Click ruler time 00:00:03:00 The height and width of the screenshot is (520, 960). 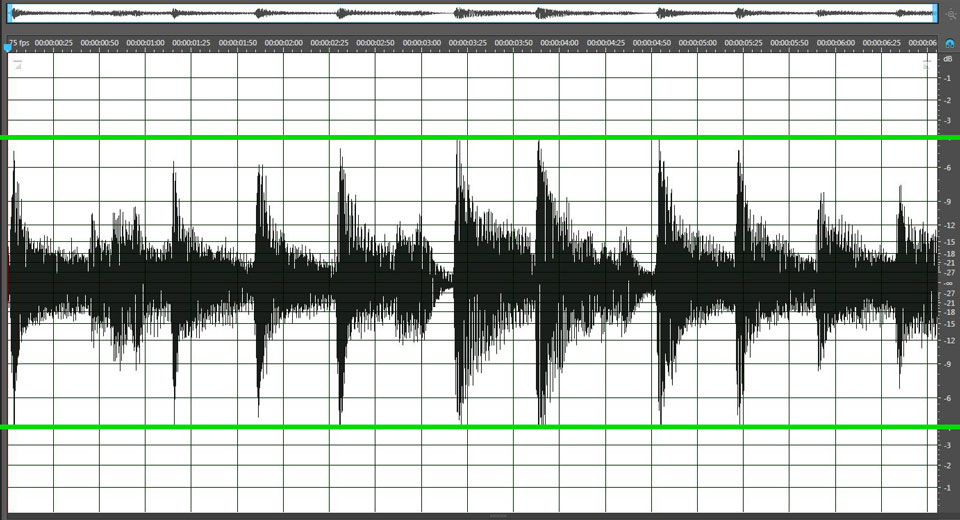(421, 43)
